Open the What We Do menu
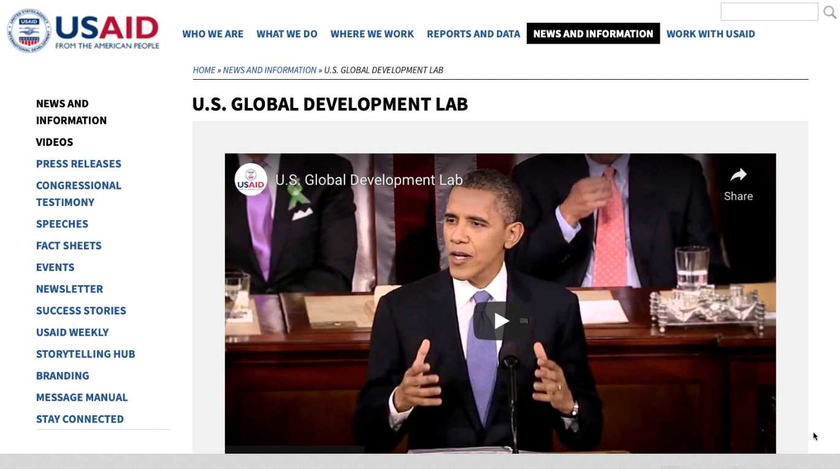 point(286,34)
